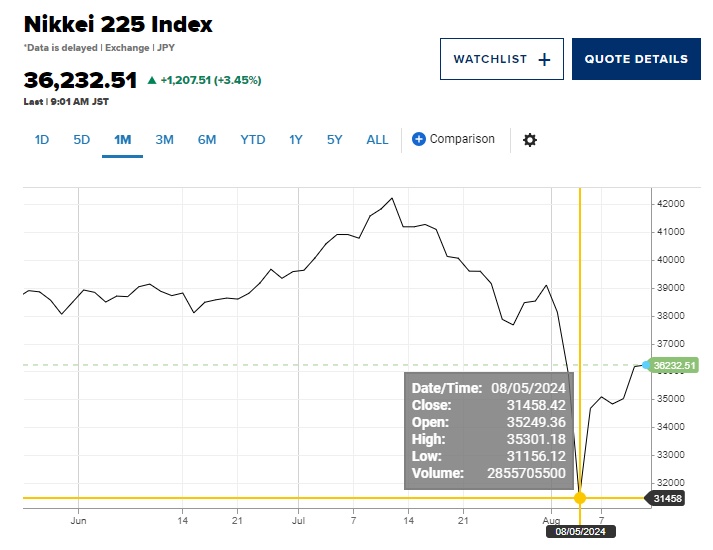Click the 31458 crosshair price label
The width and height of the screenshot is (713, 550).
[x=669, y=498]
